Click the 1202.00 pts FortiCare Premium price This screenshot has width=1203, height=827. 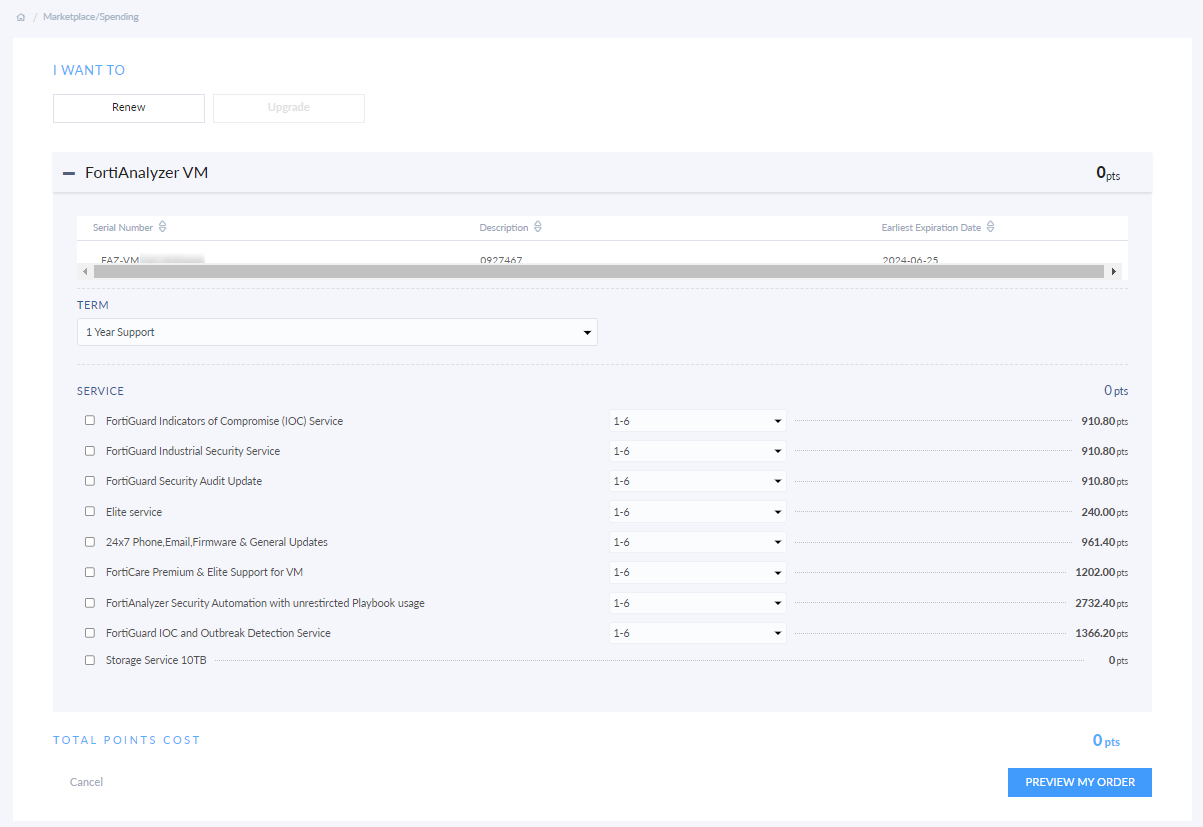pos(1101,572)
